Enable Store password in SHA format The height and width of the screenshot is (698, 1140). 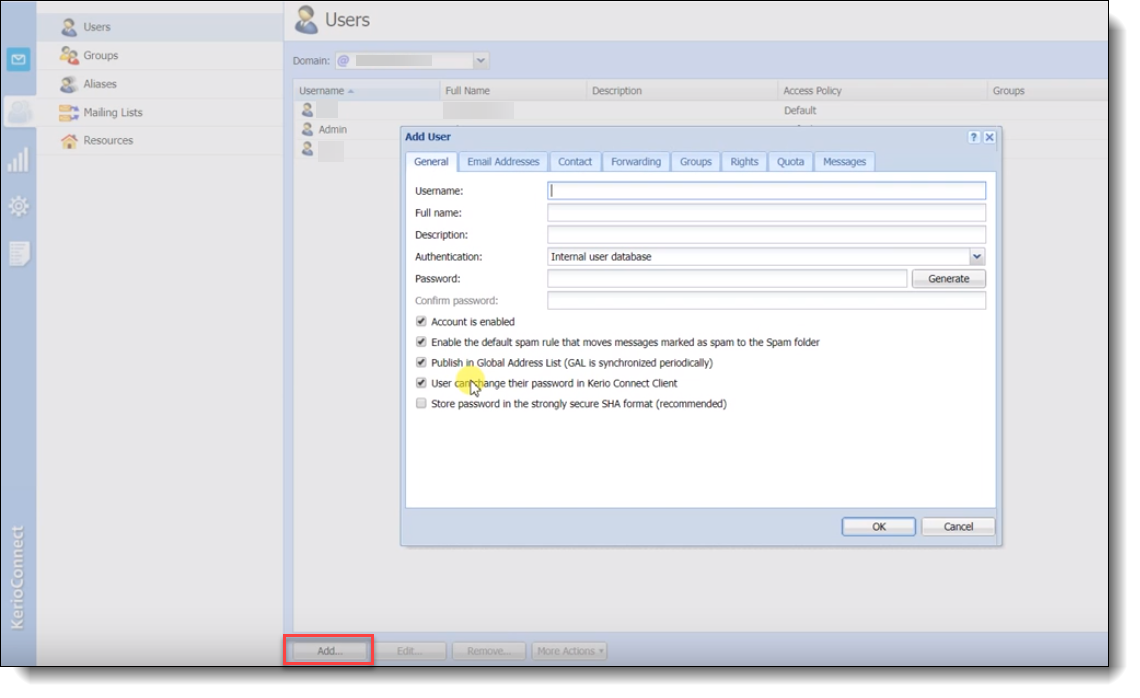pos(421,404)
